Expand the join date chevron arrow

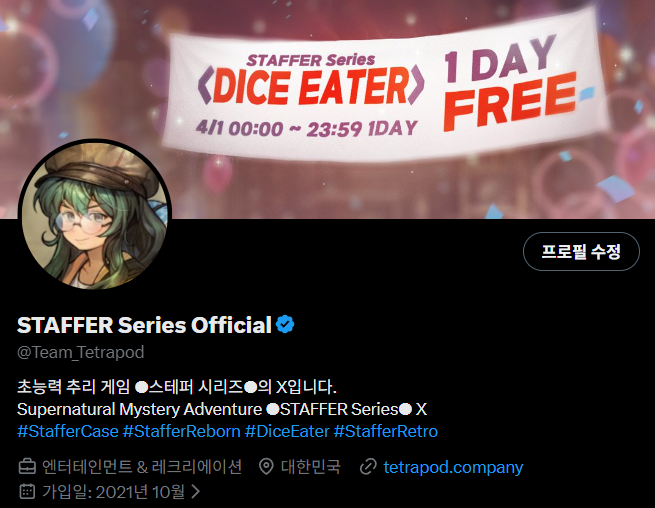195,491
